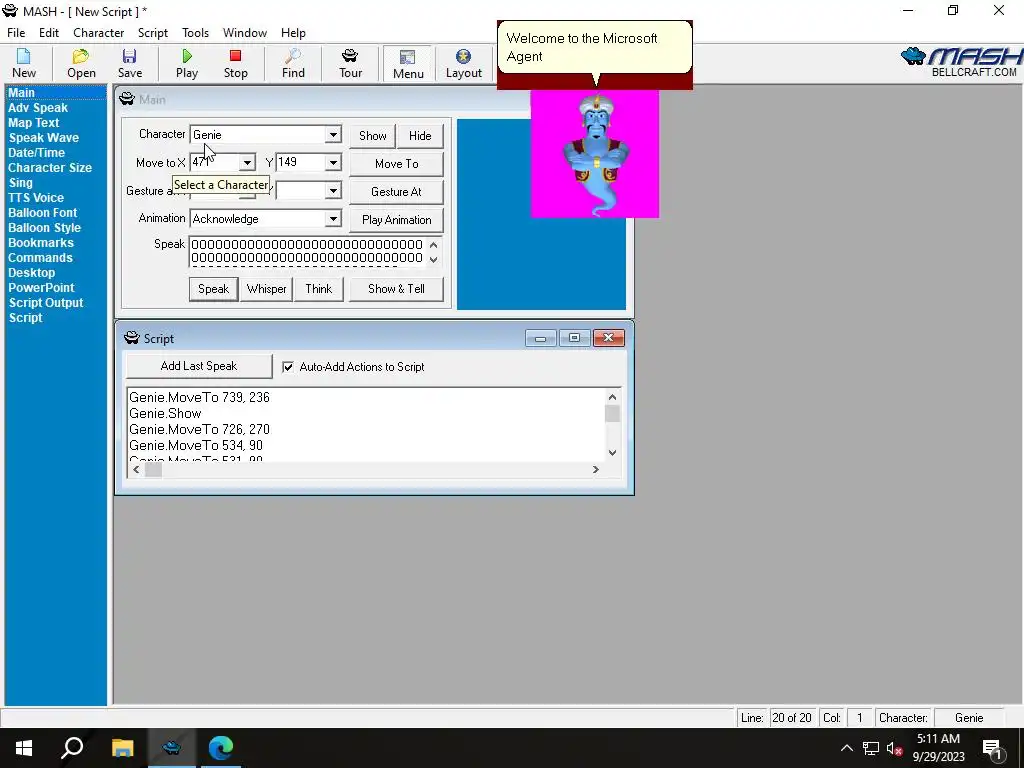The width and height of the screenshot is (1024, 768).
Task: Click the Gesture At button
Action: [x=396, y=192]
